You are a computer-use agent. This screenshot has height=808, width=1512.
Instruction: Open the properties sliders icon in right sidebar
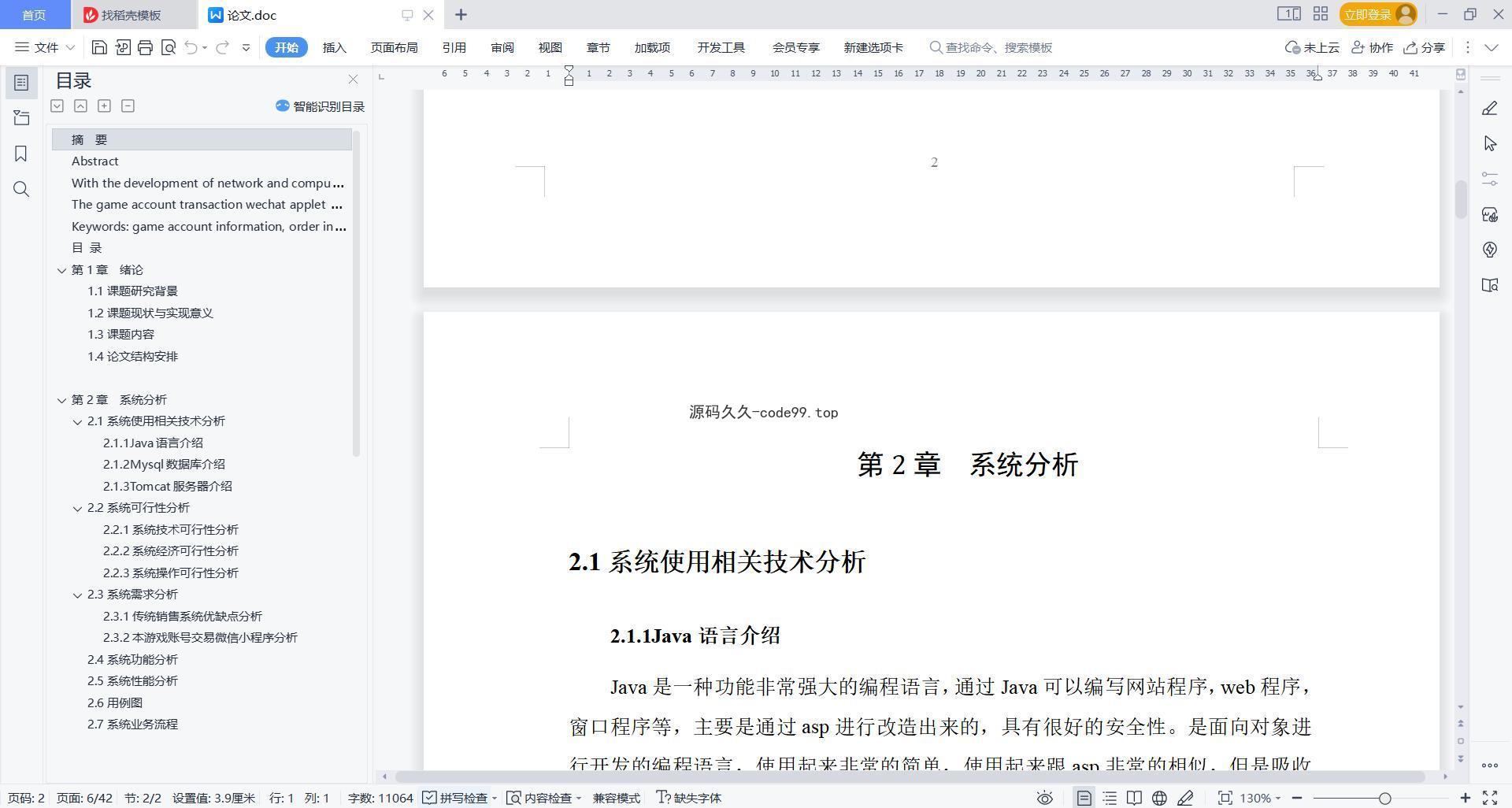tap(1489, 179)
